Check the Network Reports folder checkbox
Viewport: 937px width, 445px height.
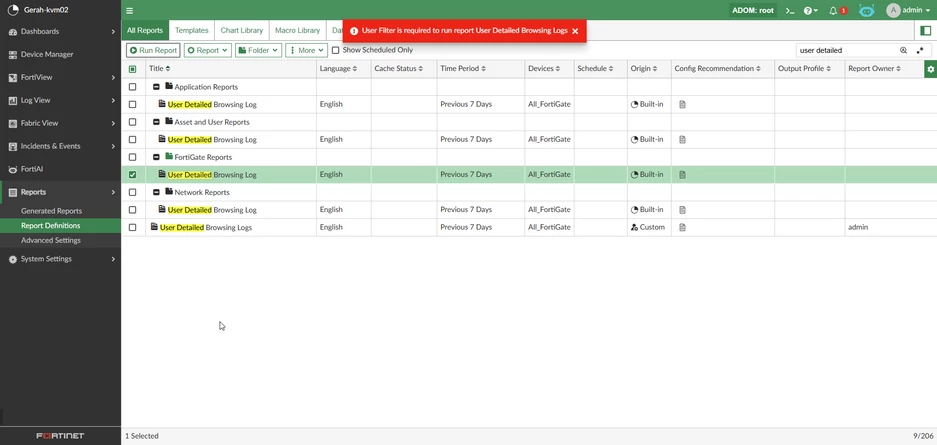pyautogui.click(x=133, y=192)
